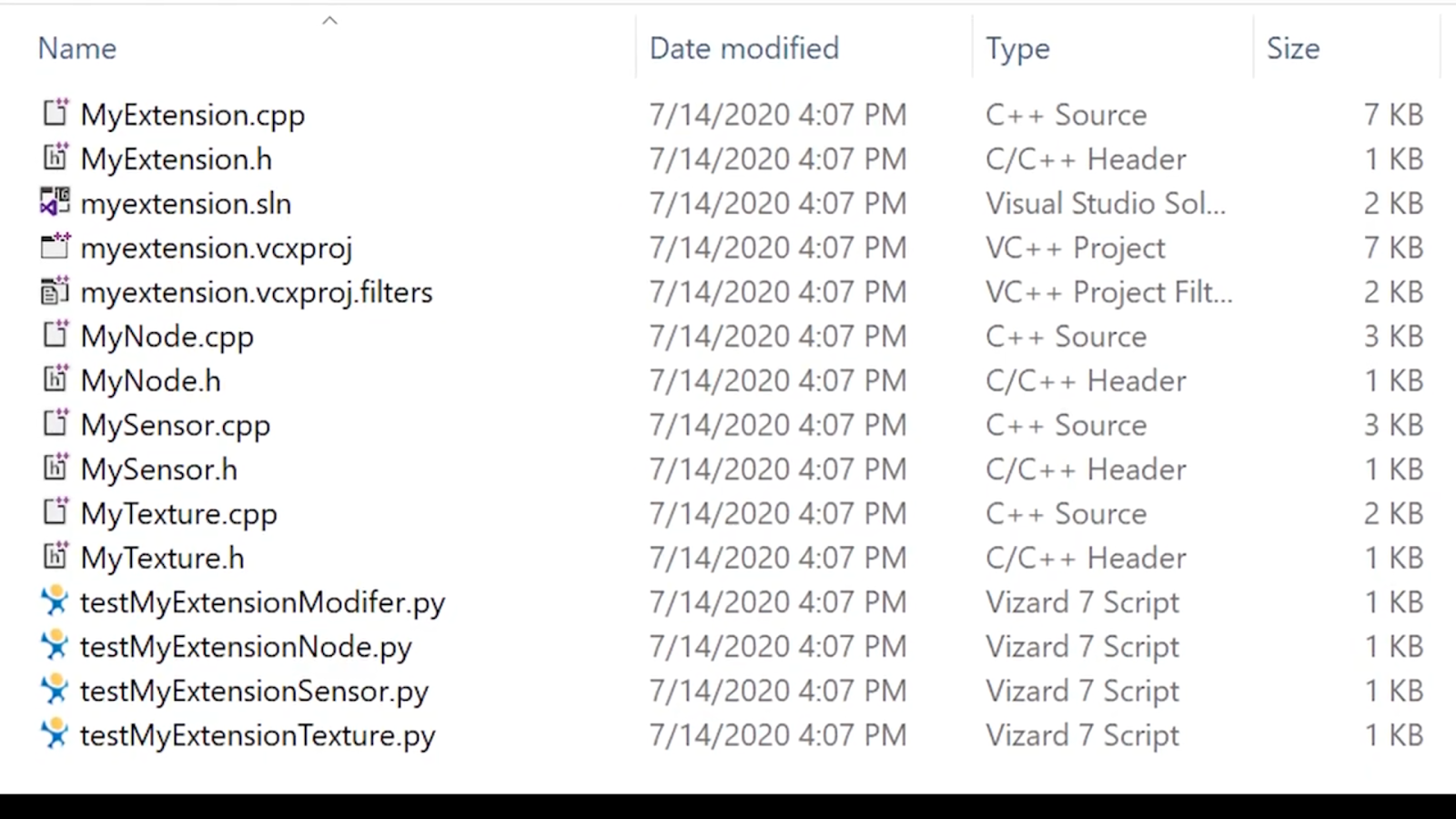Select the MyTexture.h file name

pyautogui.click(x=162, y=558)
